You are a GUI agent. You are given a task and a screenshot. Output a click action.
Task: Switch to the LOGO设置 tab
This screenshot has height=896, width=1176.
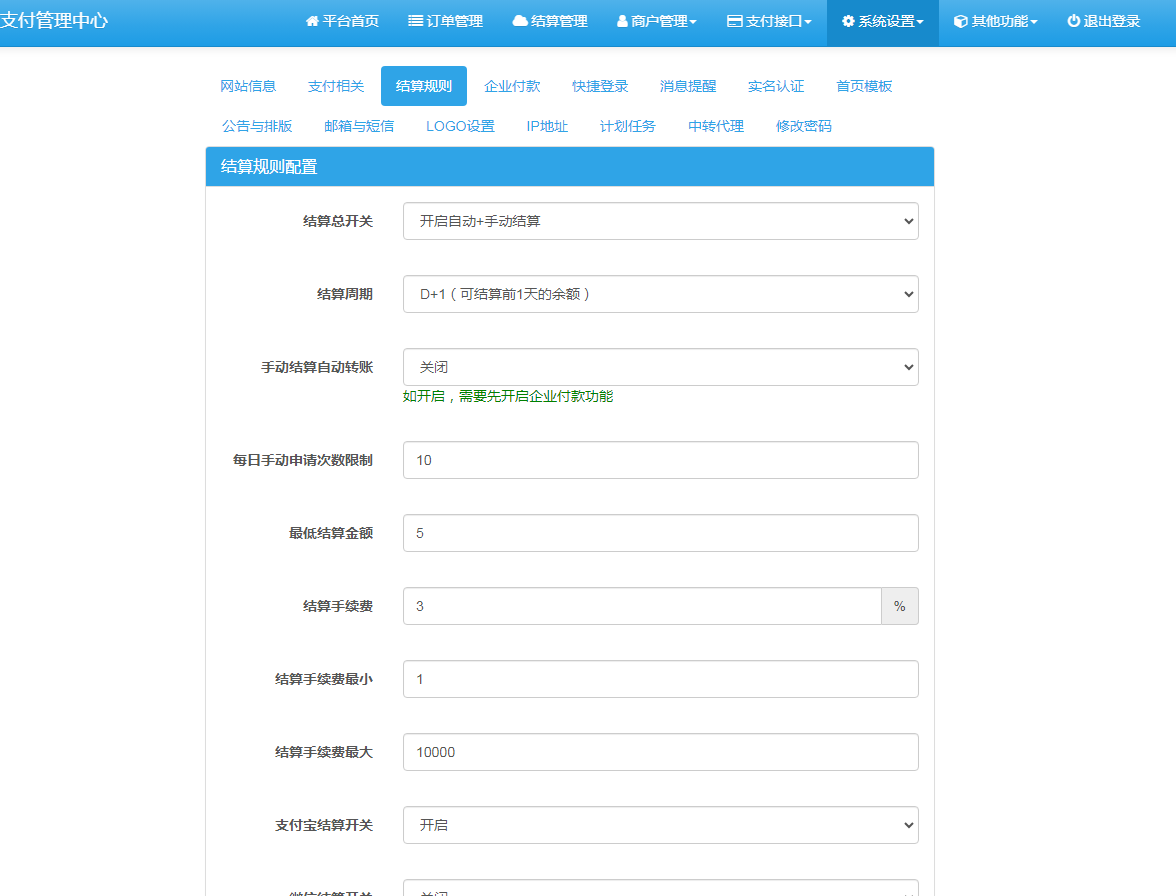point(460,126)
